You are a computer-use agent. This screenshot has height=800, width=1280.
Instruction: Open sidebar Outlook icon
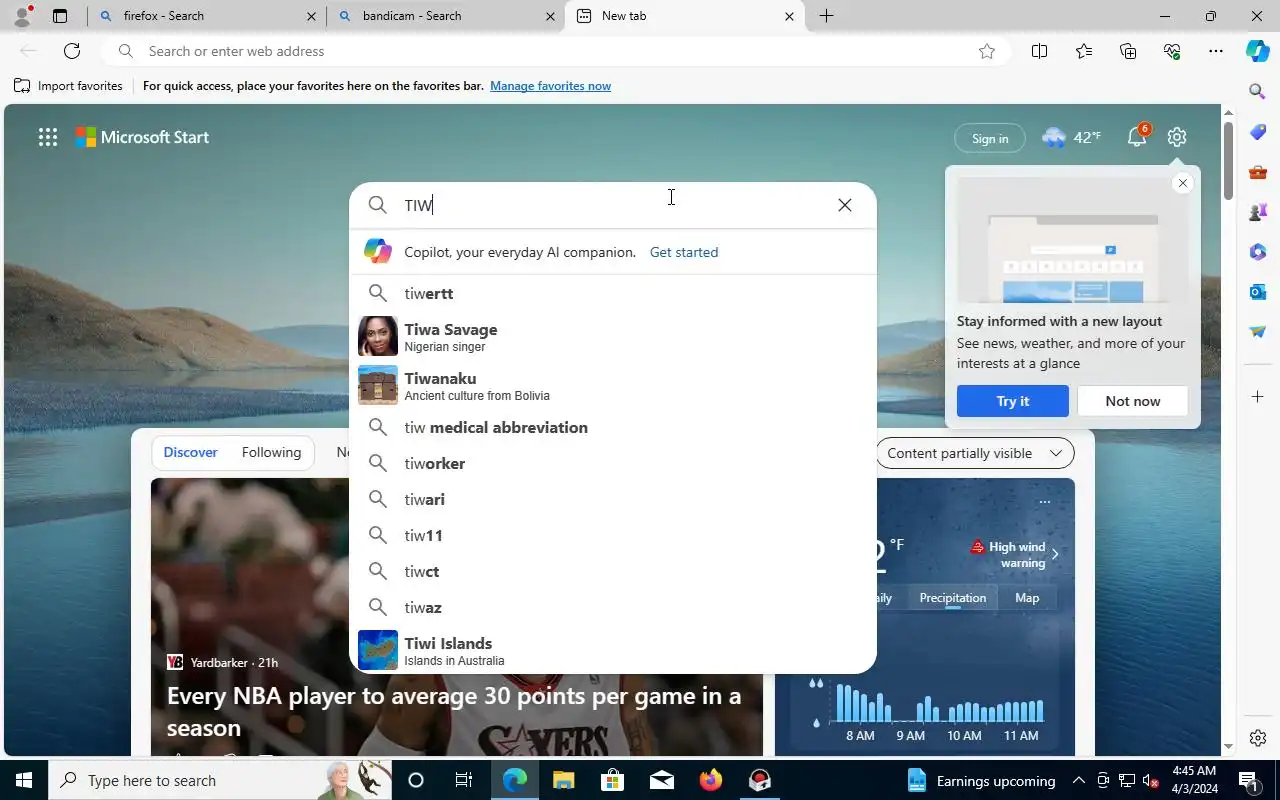(x=1258, y=292)
